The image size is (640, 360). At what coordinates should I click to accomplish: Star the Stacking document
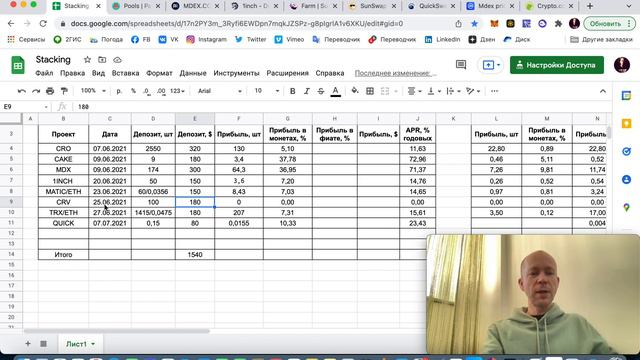[x=87, y=60]
